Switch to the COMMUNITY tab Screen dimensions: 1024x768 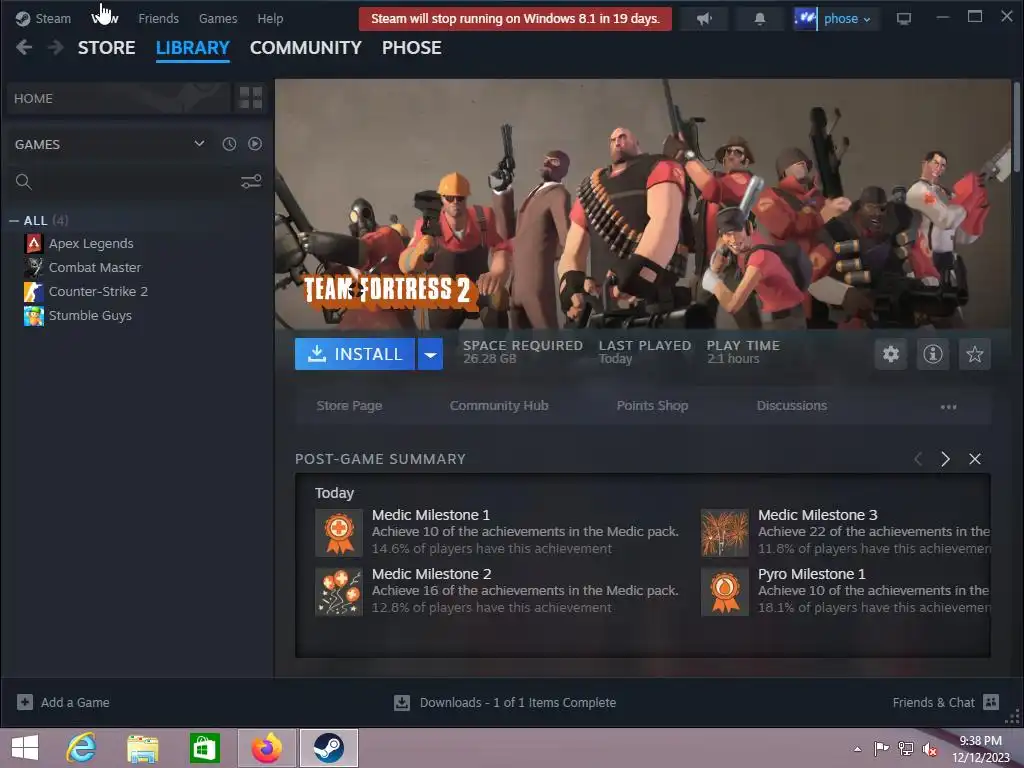pos(306,48)
